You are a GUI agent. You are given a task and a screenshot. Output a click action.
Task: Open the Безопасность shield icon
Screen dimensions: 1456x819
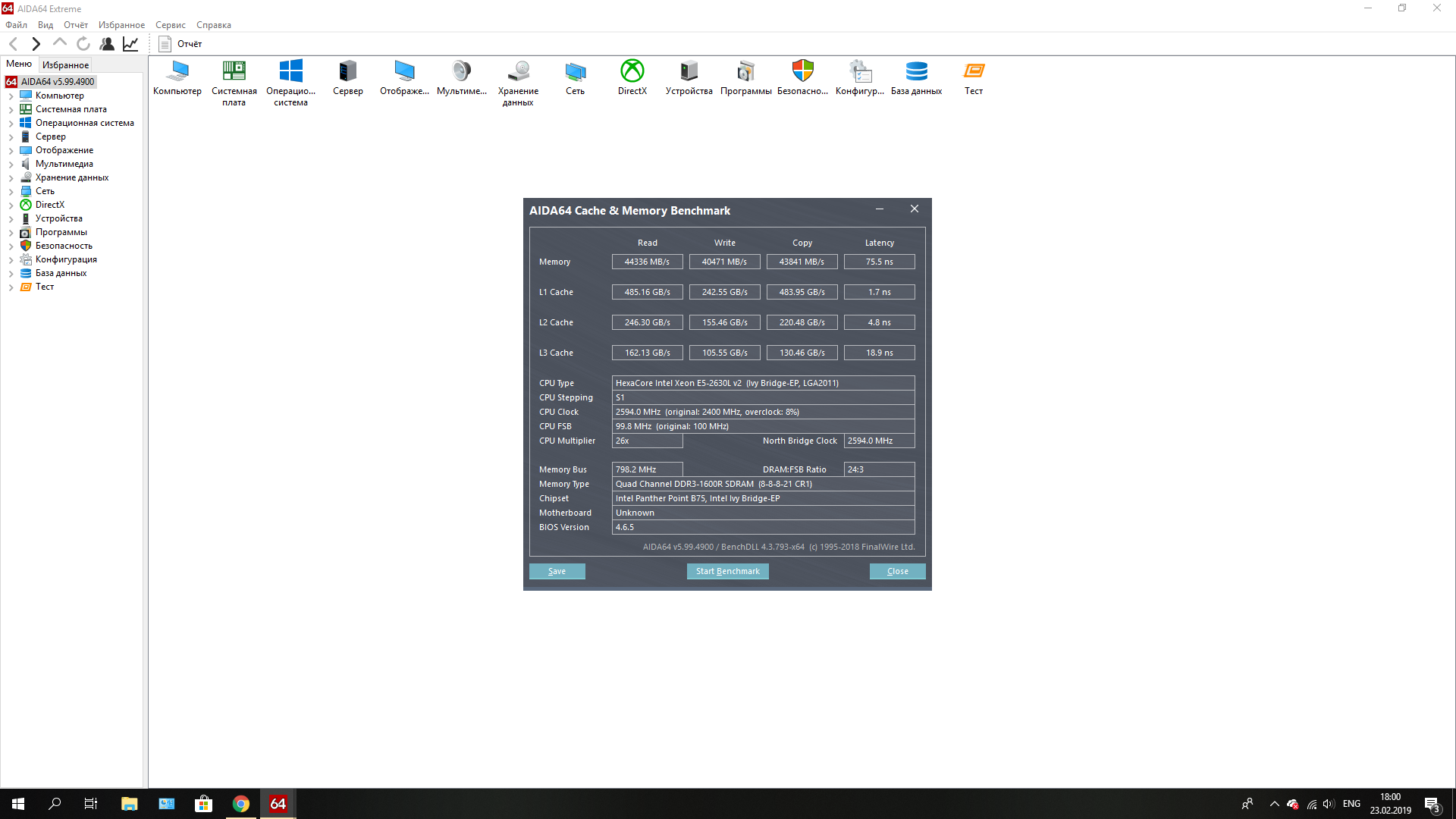(x=802, y=72)
